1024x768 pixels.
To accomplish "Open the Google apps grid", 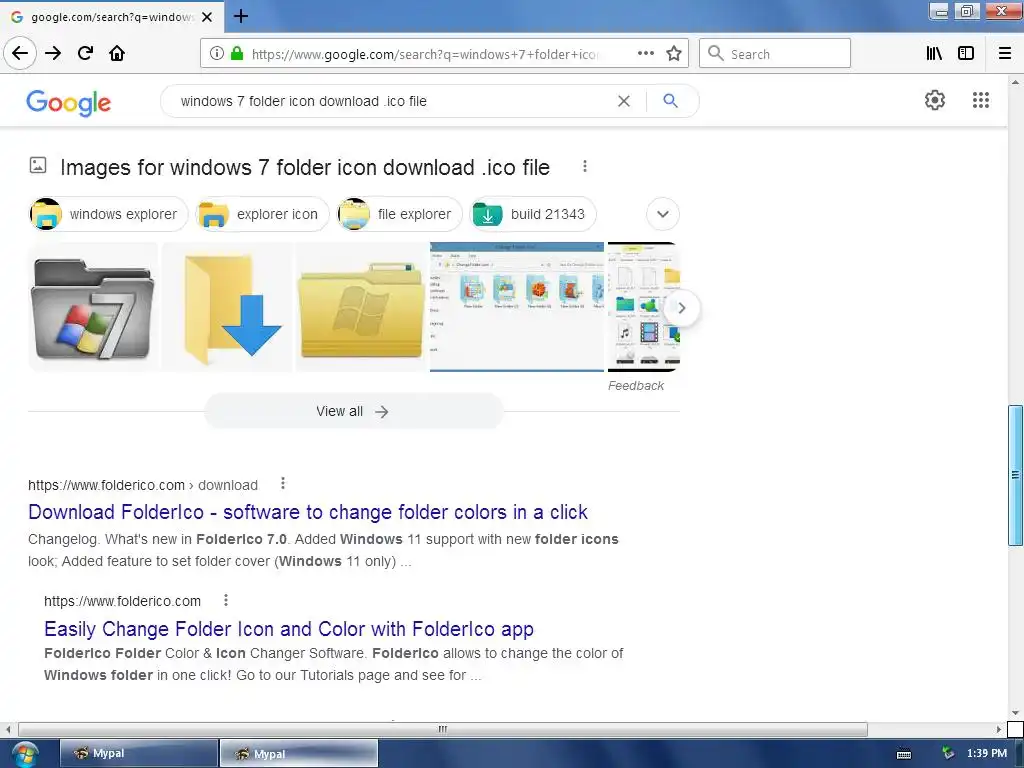I will pyautogui.click(x=980, y=100).
